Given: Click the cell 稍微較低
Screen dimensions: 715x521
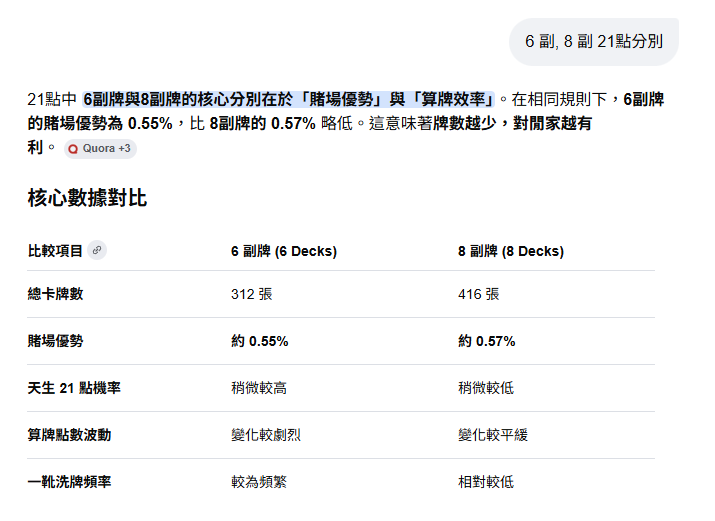Looking at the screenshot, I should point(486,388).
